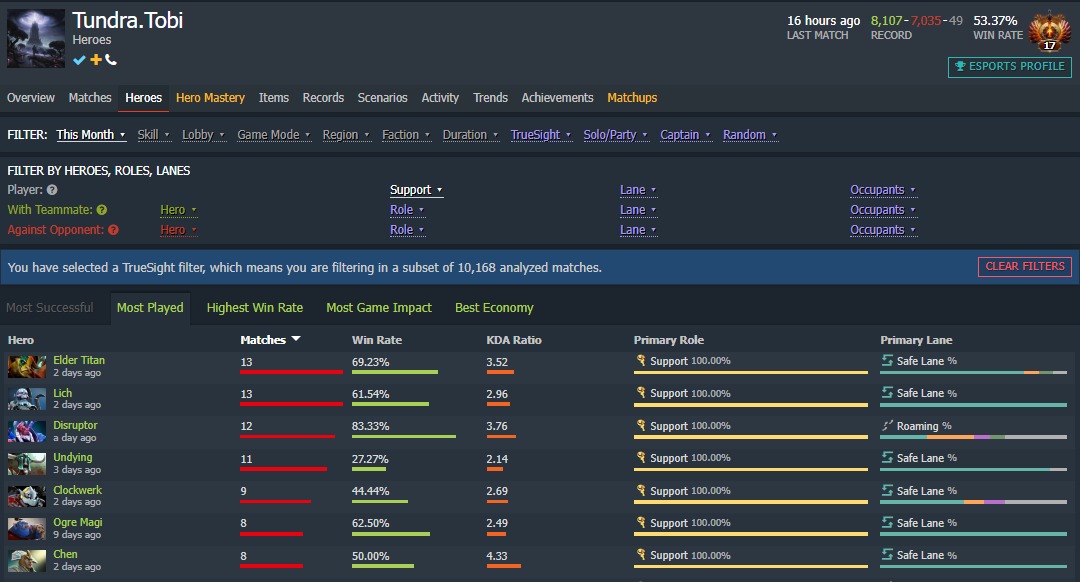Switch to the Hero Mastery tab
Screen dimensions: 1080x582
pos(210,98)
